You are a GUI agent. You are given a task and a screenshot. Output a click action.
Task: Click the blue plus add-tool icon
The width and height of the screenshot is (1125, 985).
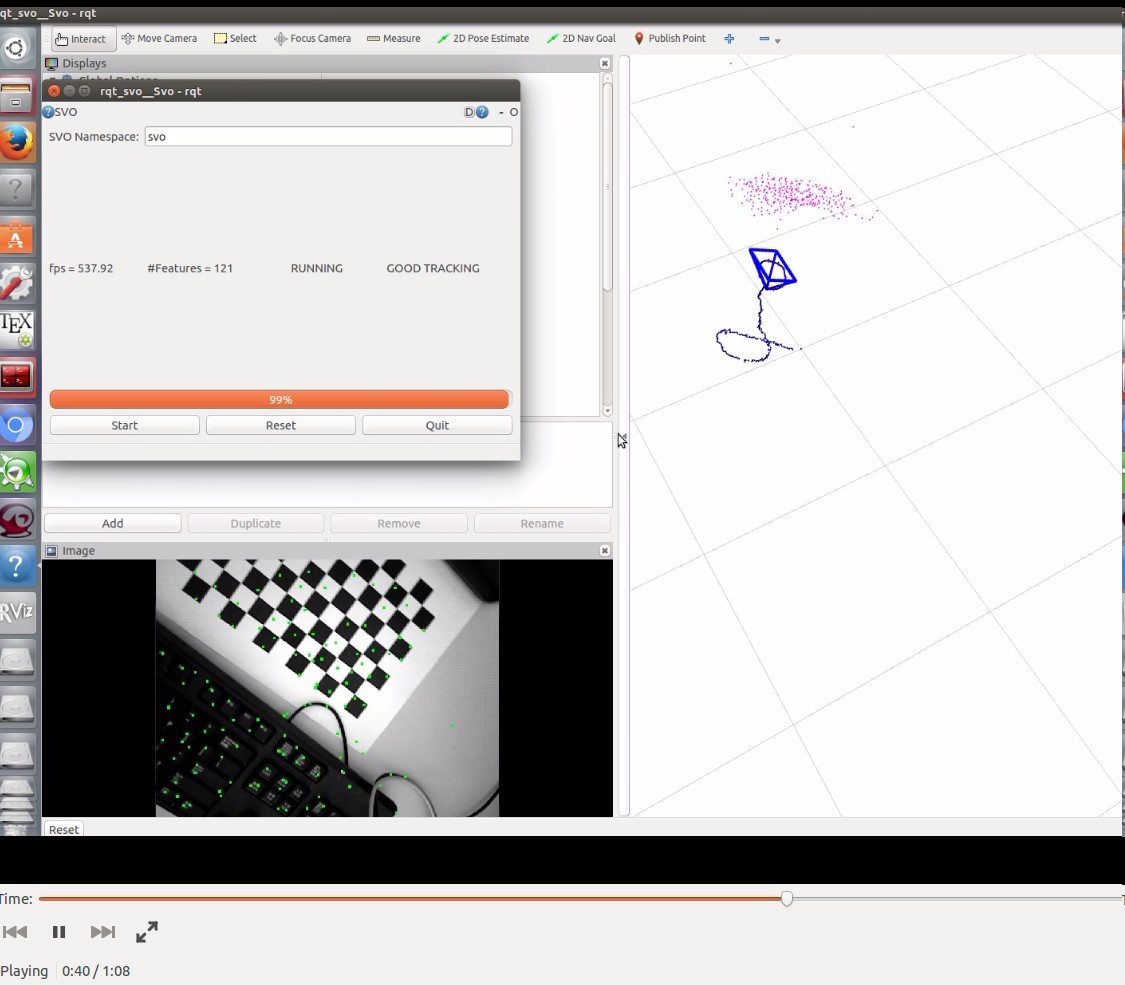tap(729, 39)
